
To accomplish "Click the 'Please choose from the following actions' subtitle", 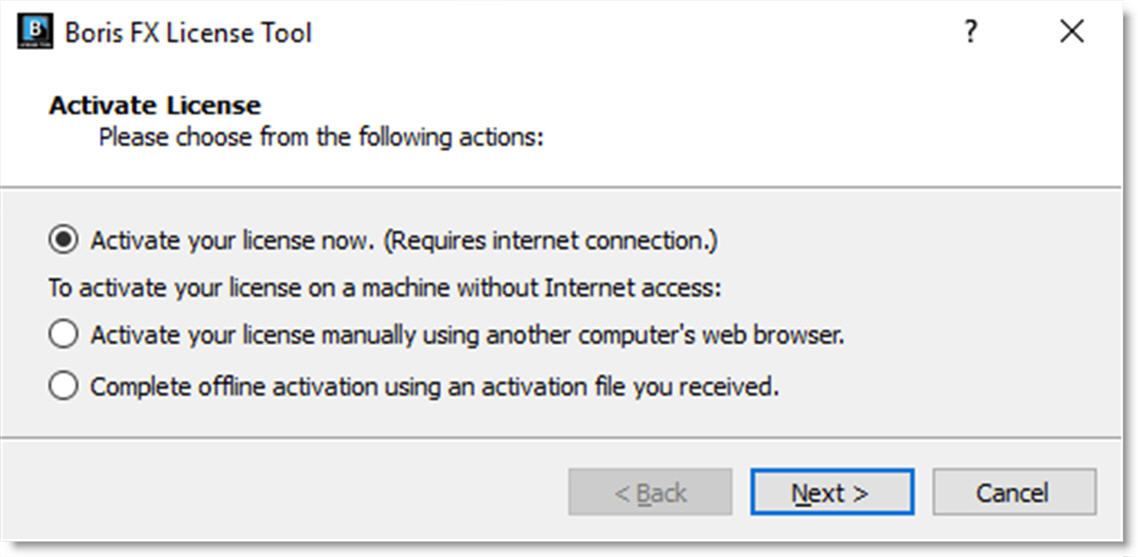I will 321,137.
